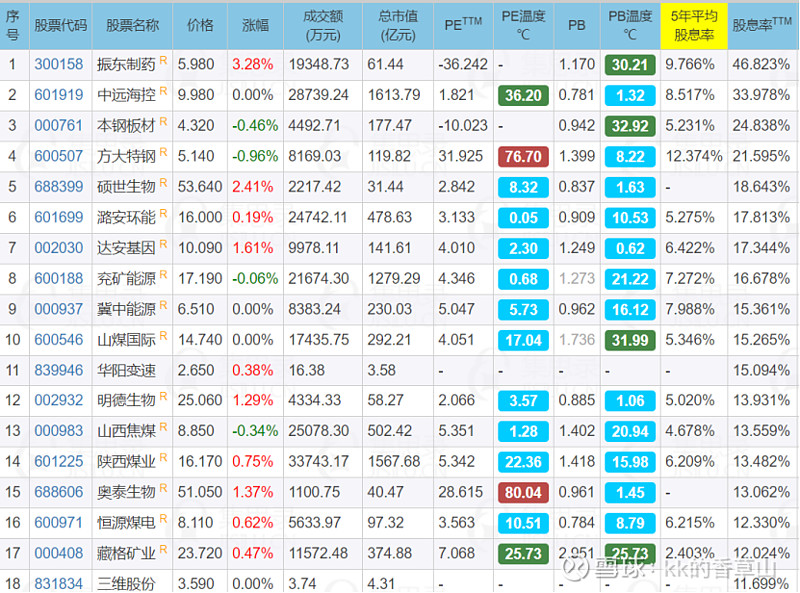Sort by PE TTM column header
This screenshot has width=800, height=593.
pos(463,24)
